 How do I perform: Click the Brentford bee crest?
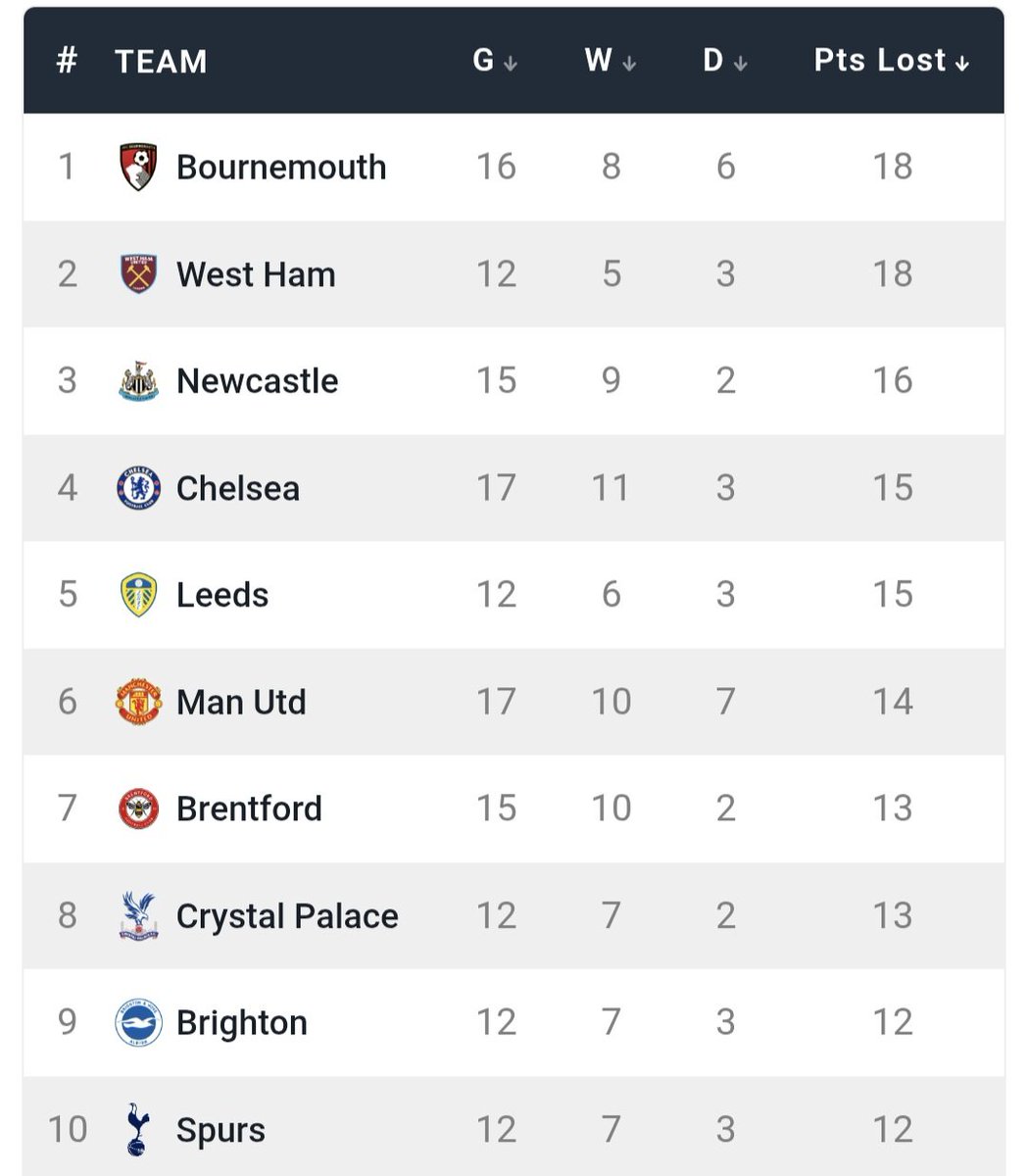pos(138,808)
